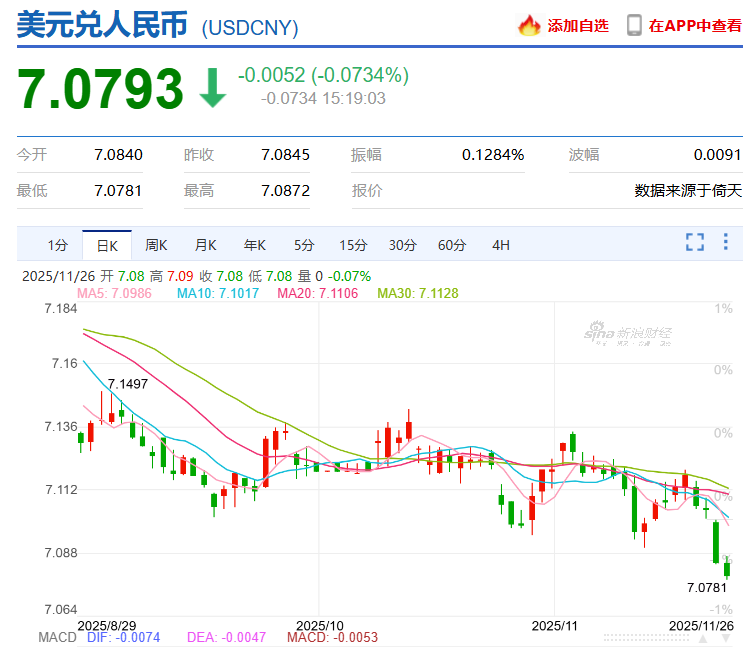Click the green down arrow price indicator
This screenshot has width=756, height=647.
tap(213, 87)
